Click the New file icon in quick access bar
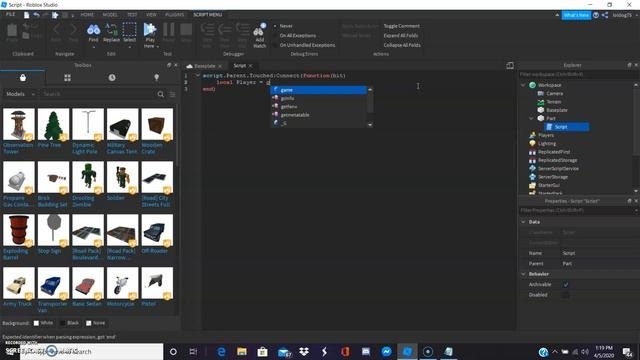This screenshot has height=360, width=640. pyautogui.click(x=27, y=15)
